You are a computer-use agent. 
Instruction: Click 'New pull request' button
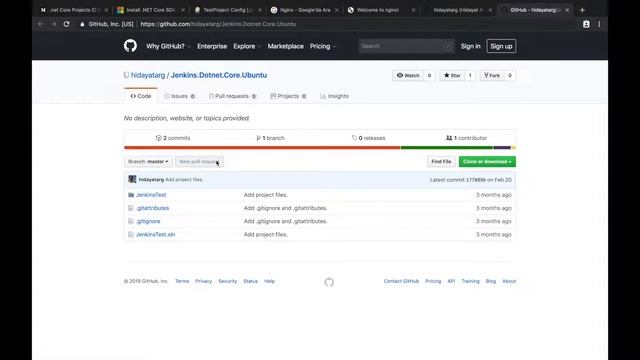point(199,162)
